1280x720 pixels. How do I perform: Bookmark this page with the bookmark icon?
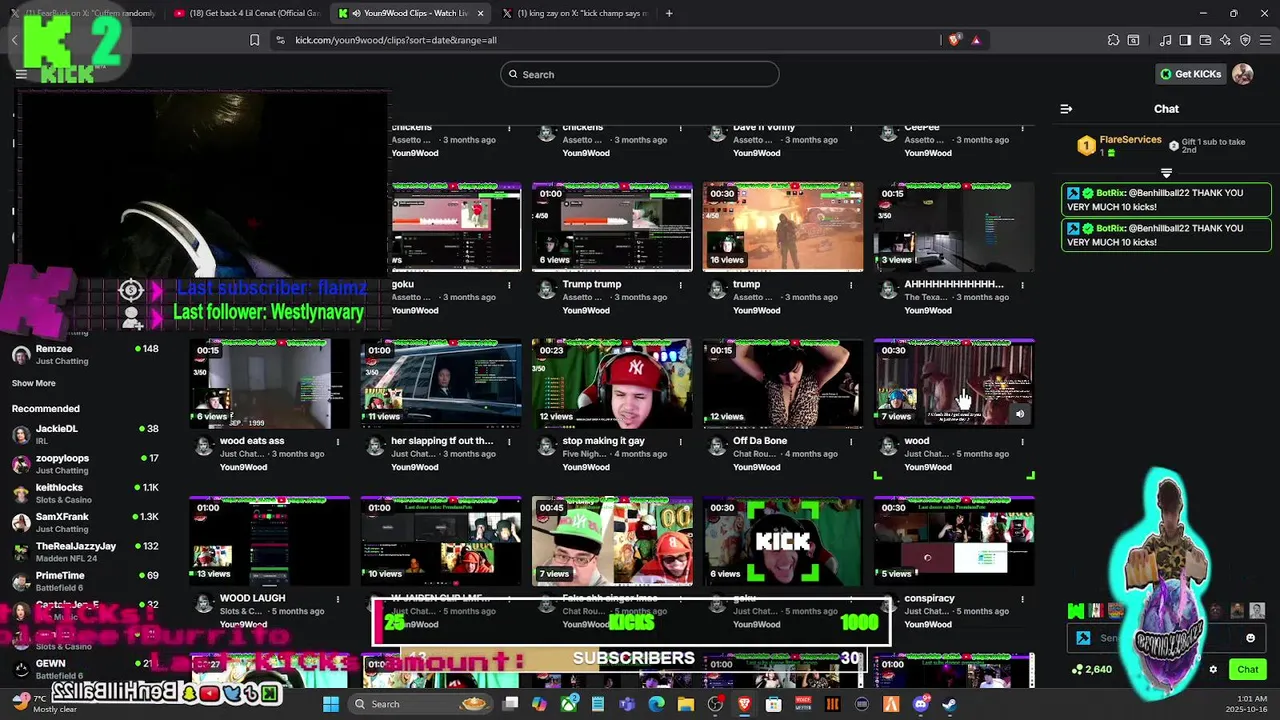click(x=255, y=40)
